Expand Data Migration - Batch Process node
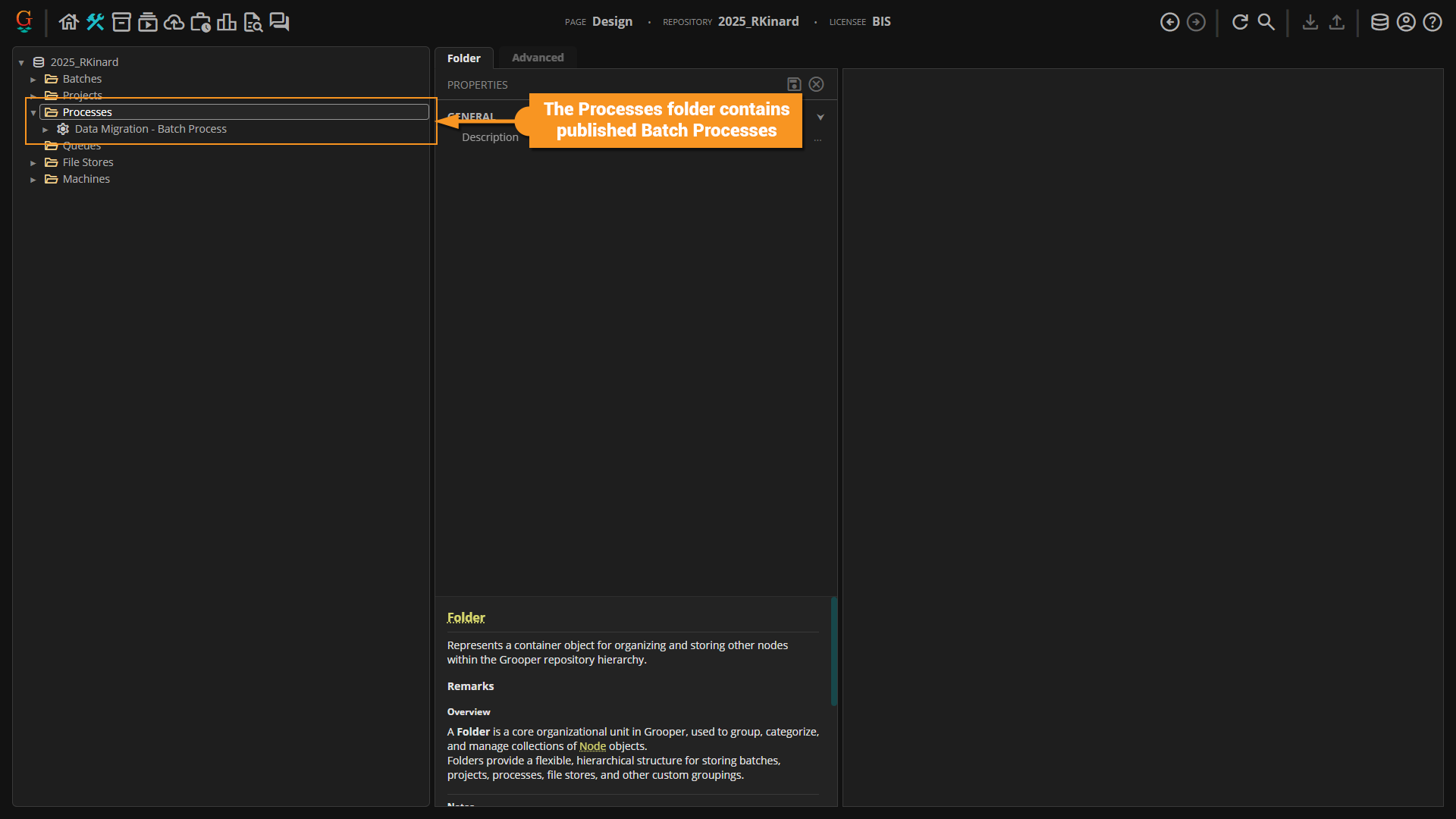The width and height of the screenshot is (1456, 819). [45, 129]
